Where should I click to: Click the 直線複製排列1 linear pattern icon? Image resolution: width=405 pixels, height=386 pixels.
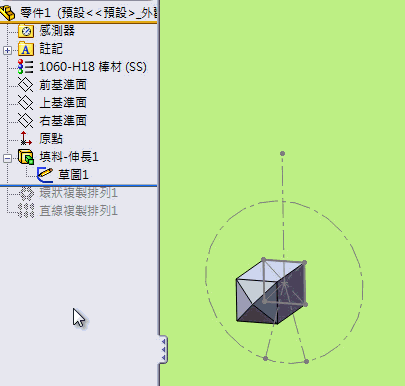point(26,211)
